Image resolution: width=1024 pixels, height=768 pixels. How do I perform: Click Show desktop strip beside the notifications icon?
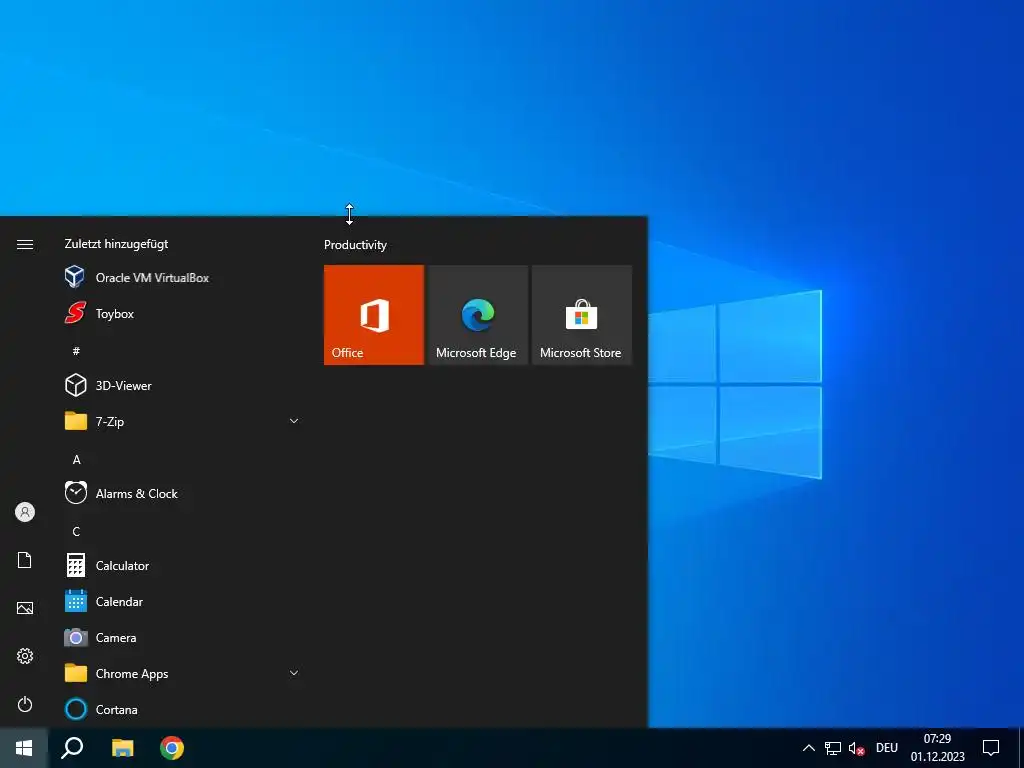(x=1020, y=748)
